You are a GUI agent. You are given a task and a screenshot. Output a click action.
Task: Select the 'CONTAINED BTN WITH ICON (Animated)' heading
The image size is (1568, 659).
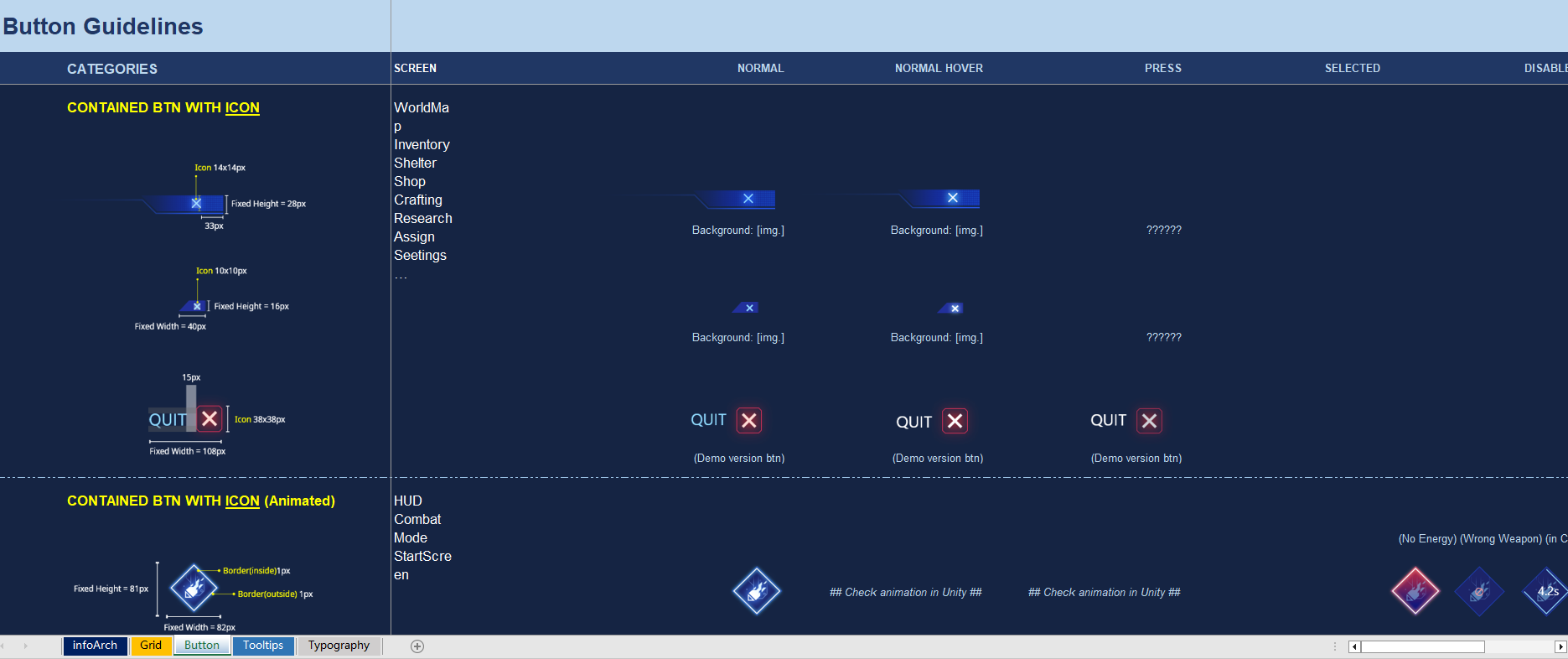coord(201,501)
